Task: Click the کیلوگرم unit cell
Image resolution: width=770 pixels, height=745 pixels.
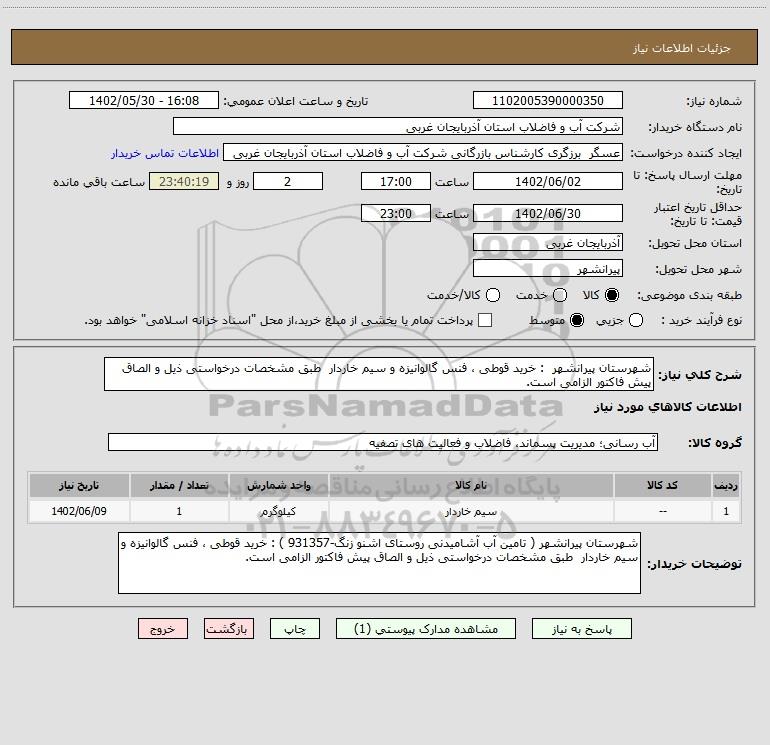Action: (278, 511)
